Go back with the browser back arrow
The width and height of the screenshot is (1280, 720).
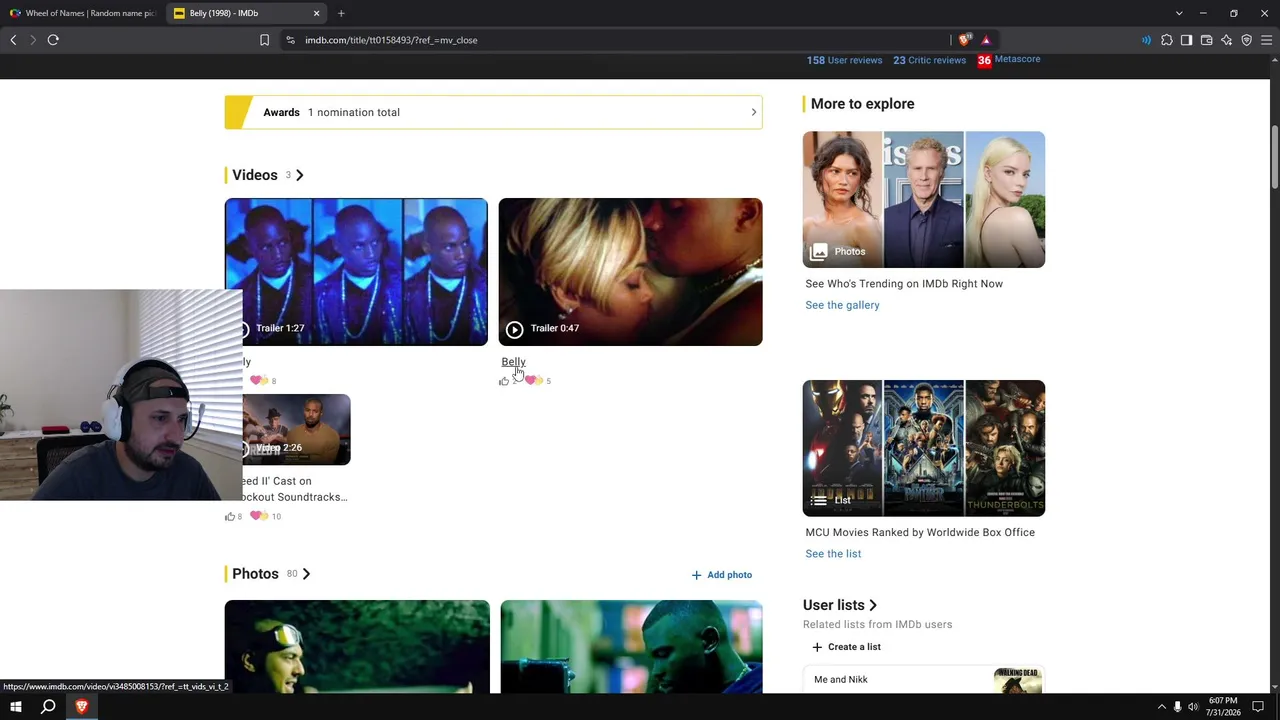point(13,40)
